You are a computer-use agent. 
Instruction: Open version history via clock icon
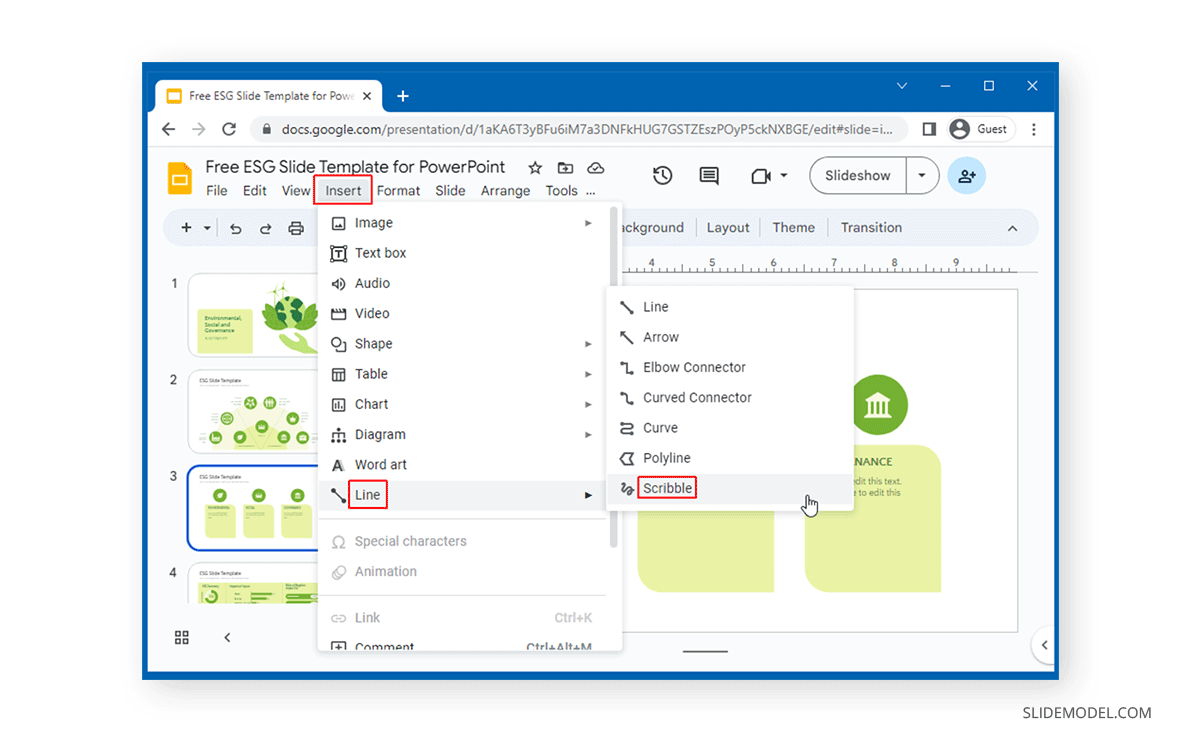click(x=661, y=175)
